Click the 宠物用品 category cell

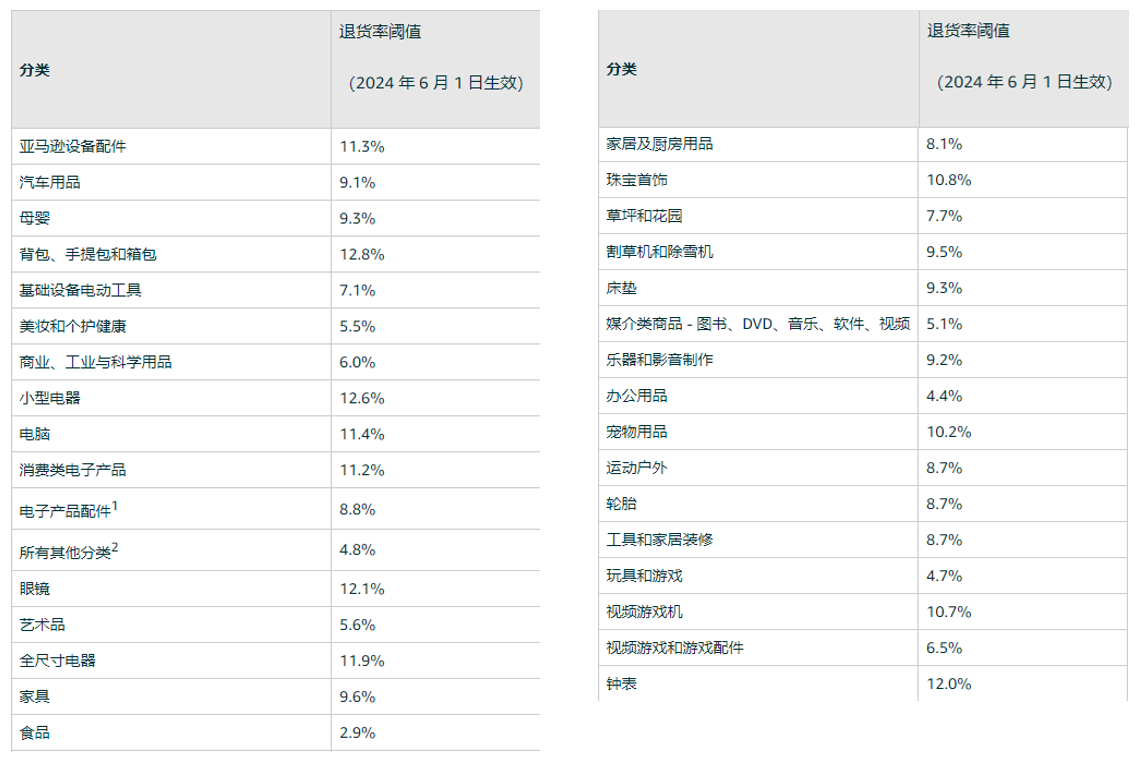[637, 432]
